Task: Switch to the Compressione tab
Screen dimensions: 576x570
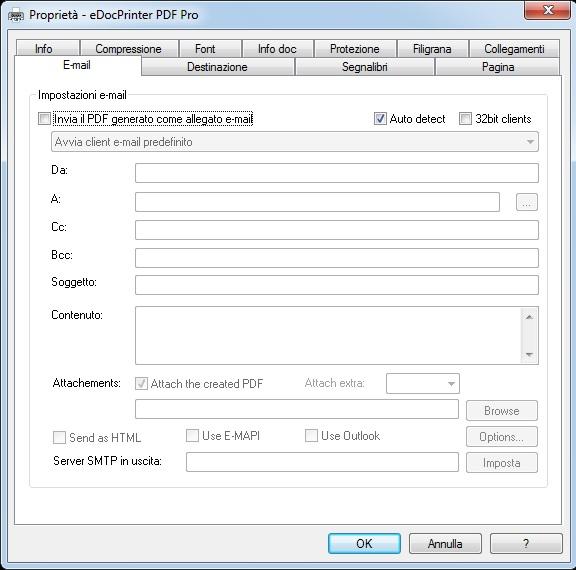Action: coord(129,49)
